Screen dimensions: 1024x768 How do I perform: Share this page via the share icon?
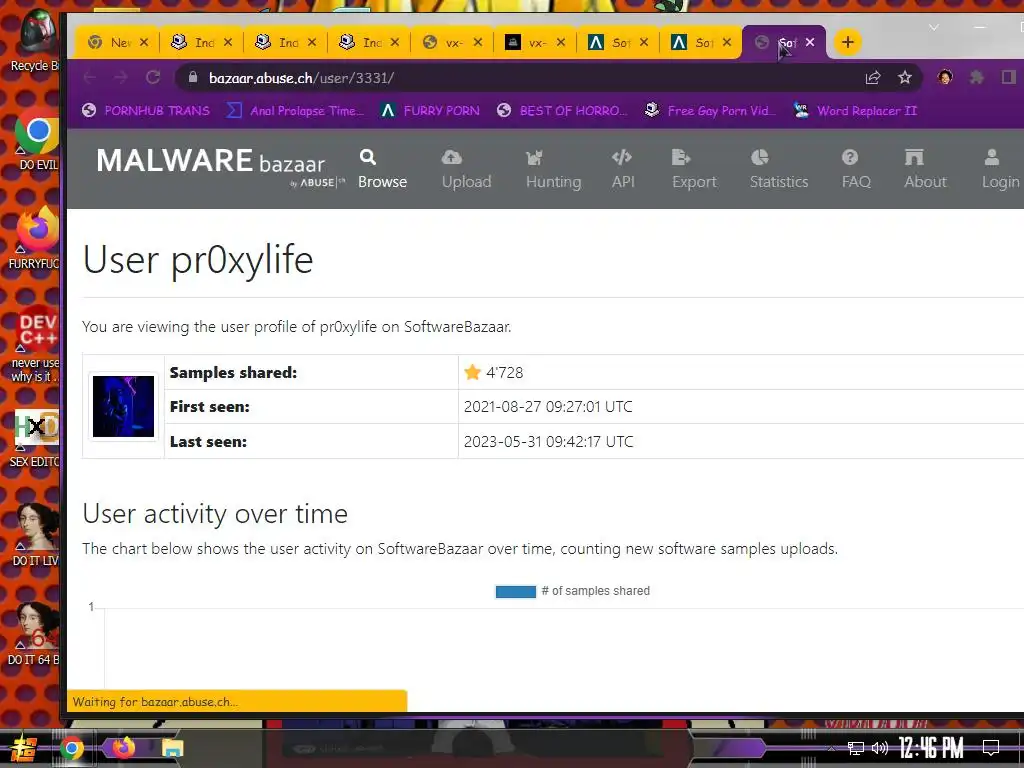[x=872, y=78]
